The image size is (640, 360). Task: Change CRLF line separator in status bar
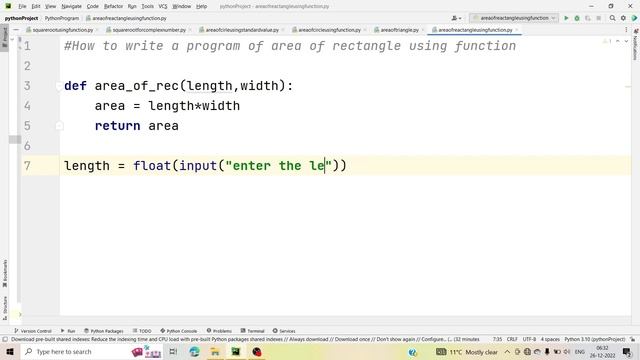click(x=512, y=339)
